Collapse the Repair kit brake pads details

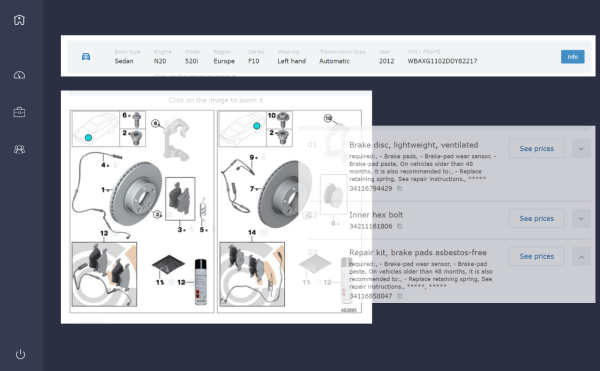[x=581, y=257]
